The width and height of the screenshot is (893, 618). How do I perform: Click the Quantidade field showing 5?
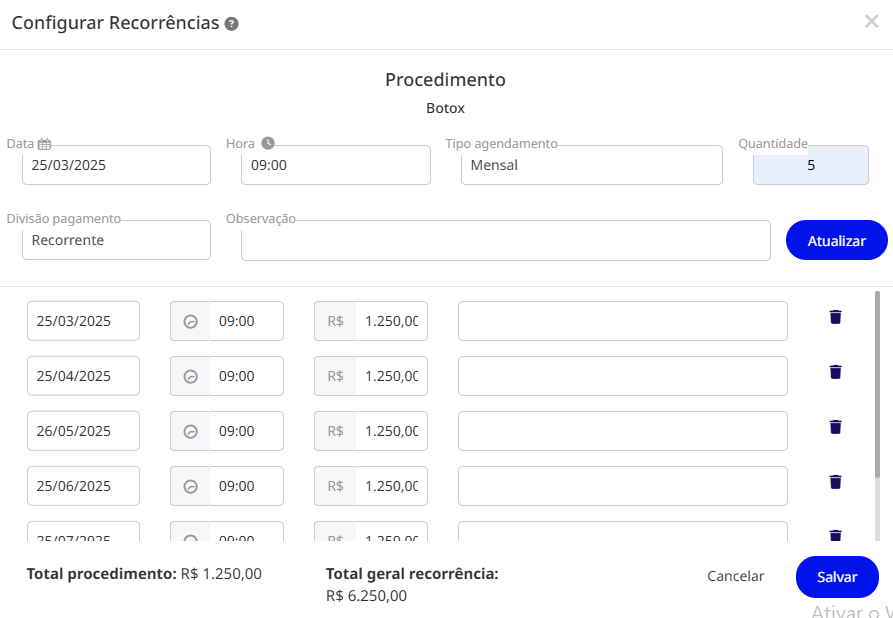[811, 165]
